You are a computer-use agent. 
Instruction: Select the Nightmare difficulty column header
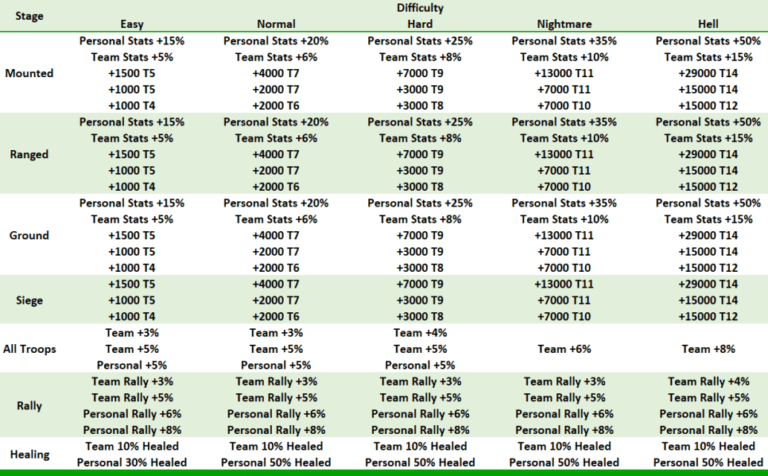(565, 24)
